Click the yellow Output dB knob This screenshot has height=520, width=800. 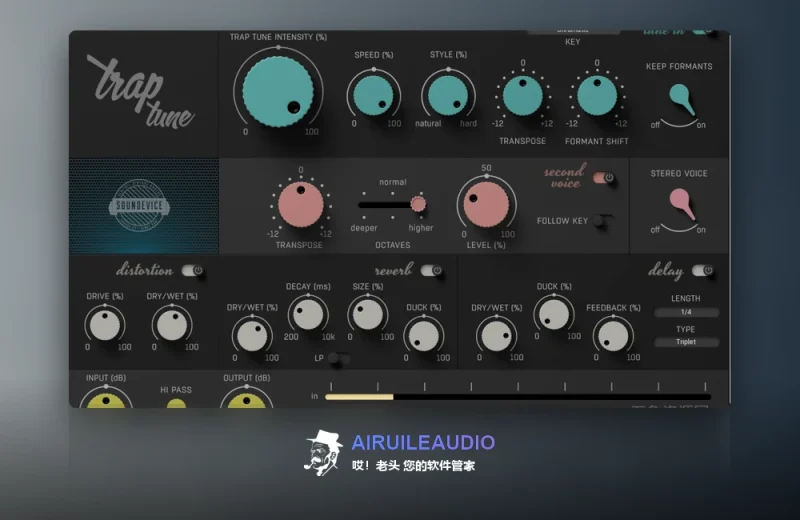click(246, 401)
